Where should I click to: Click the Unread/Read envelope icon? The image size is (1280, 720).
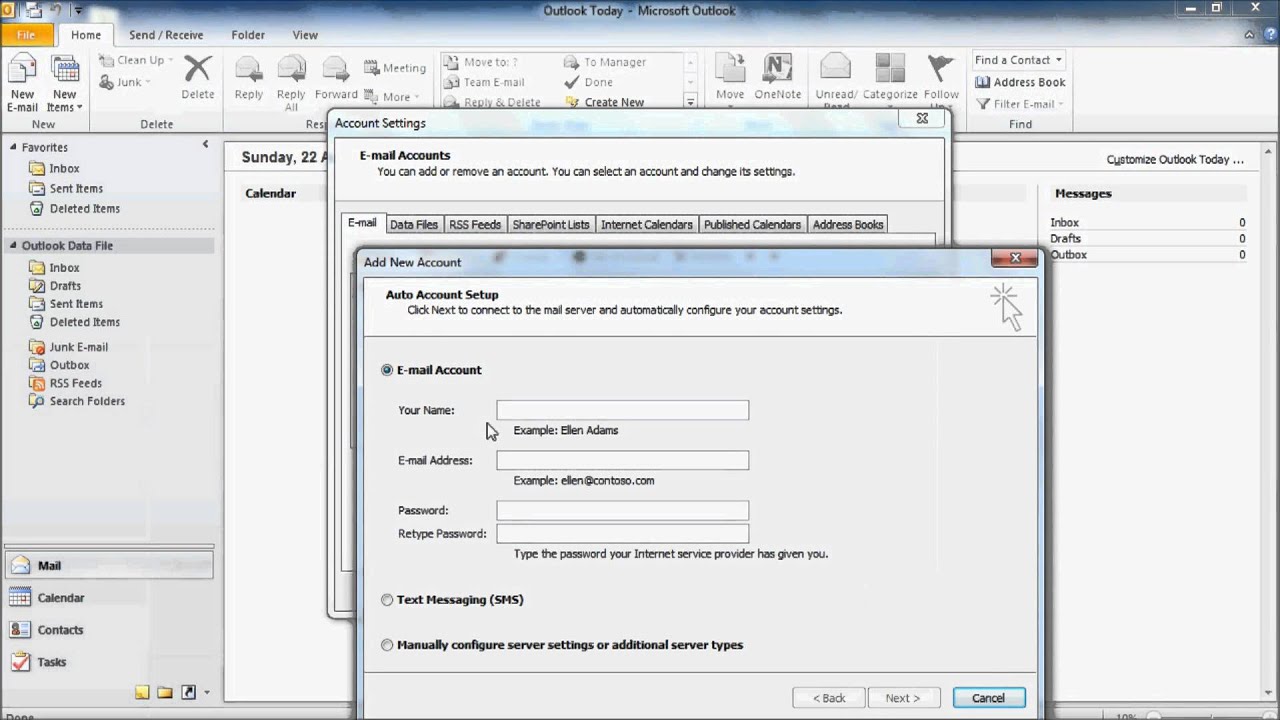[835, 80]
